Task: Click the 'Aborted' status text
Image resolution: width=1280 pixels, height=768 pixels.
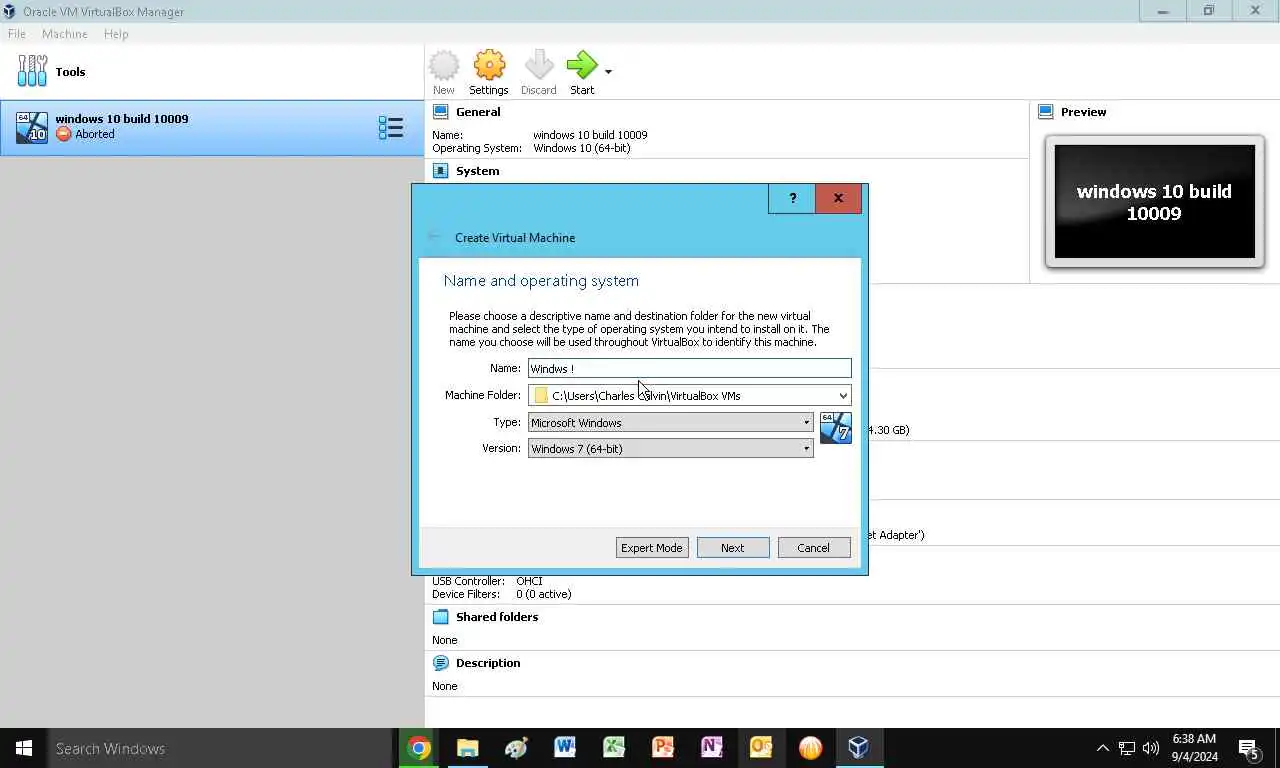Action: 95,134
